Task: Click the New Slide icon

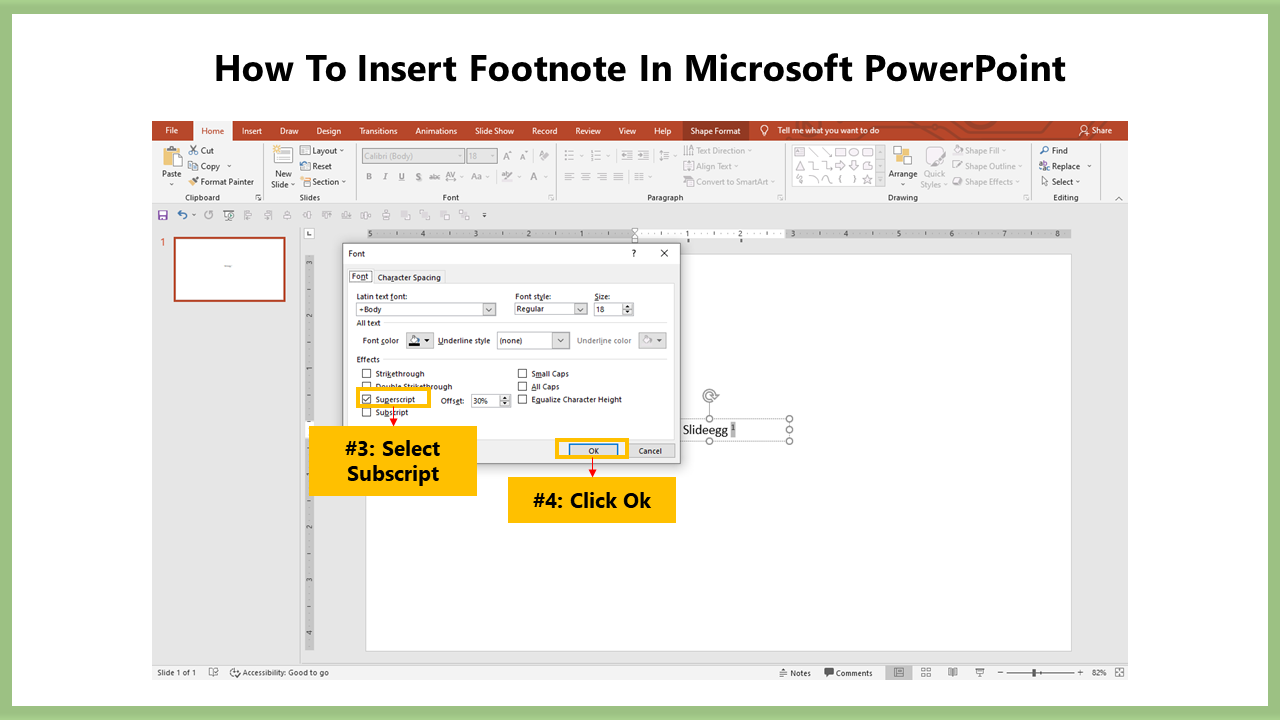Action: [283, 156]
